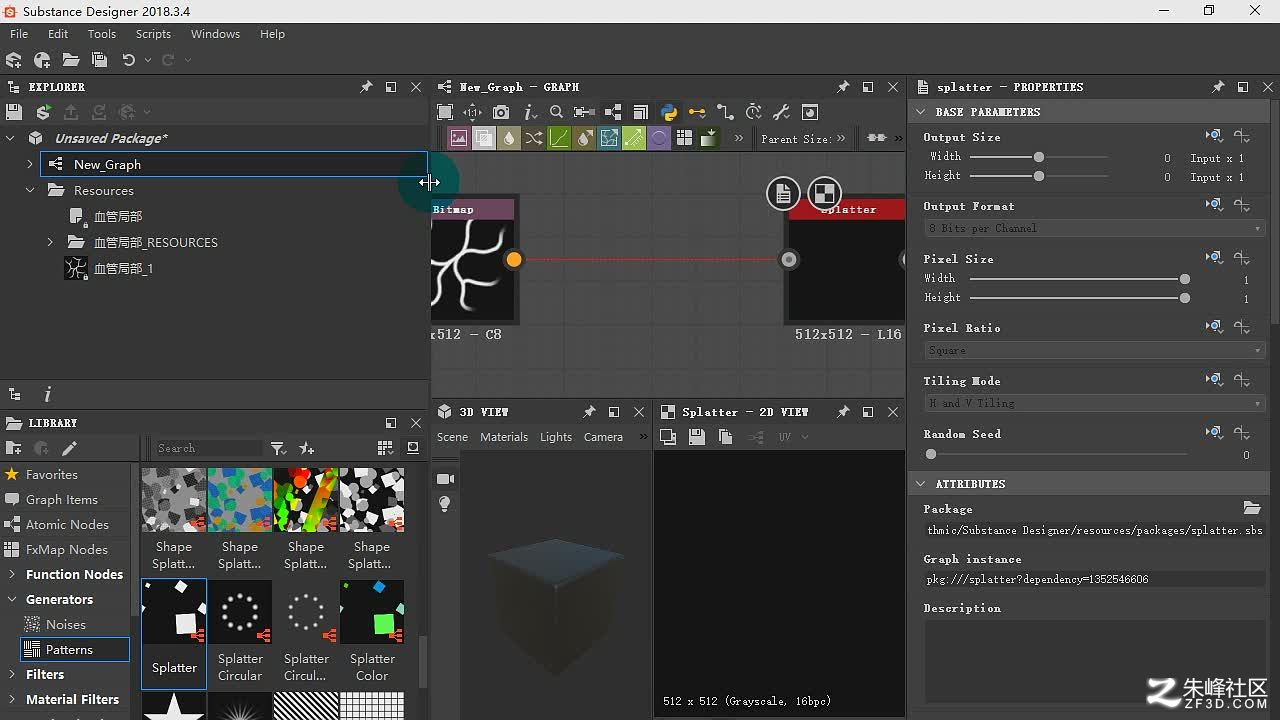Add a Uniform Color droplet node
The image size is (1280, 720).
509,138
